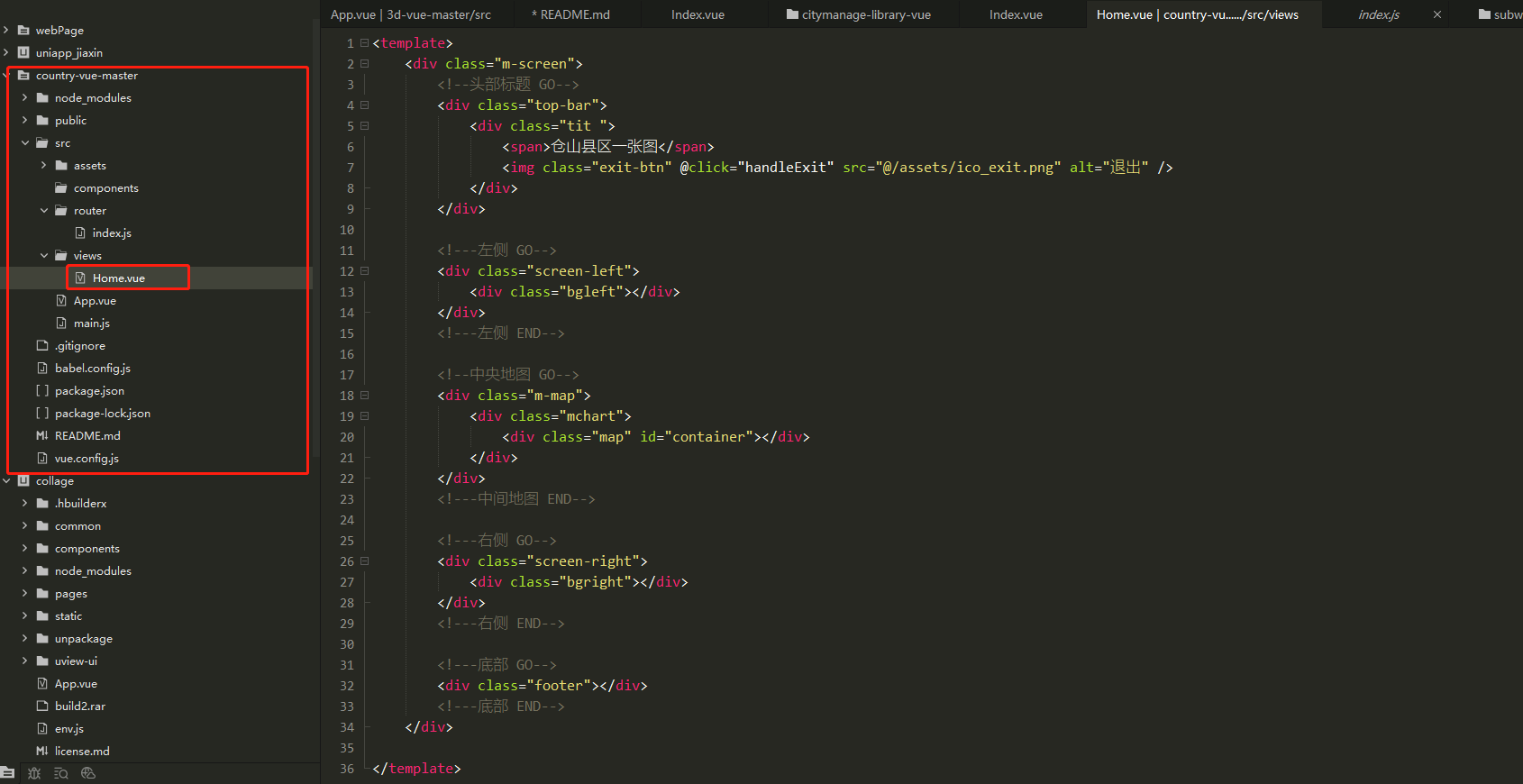Open the search-in-files icon
Viewport: 1523px width, 784px height.
[61, 773]
